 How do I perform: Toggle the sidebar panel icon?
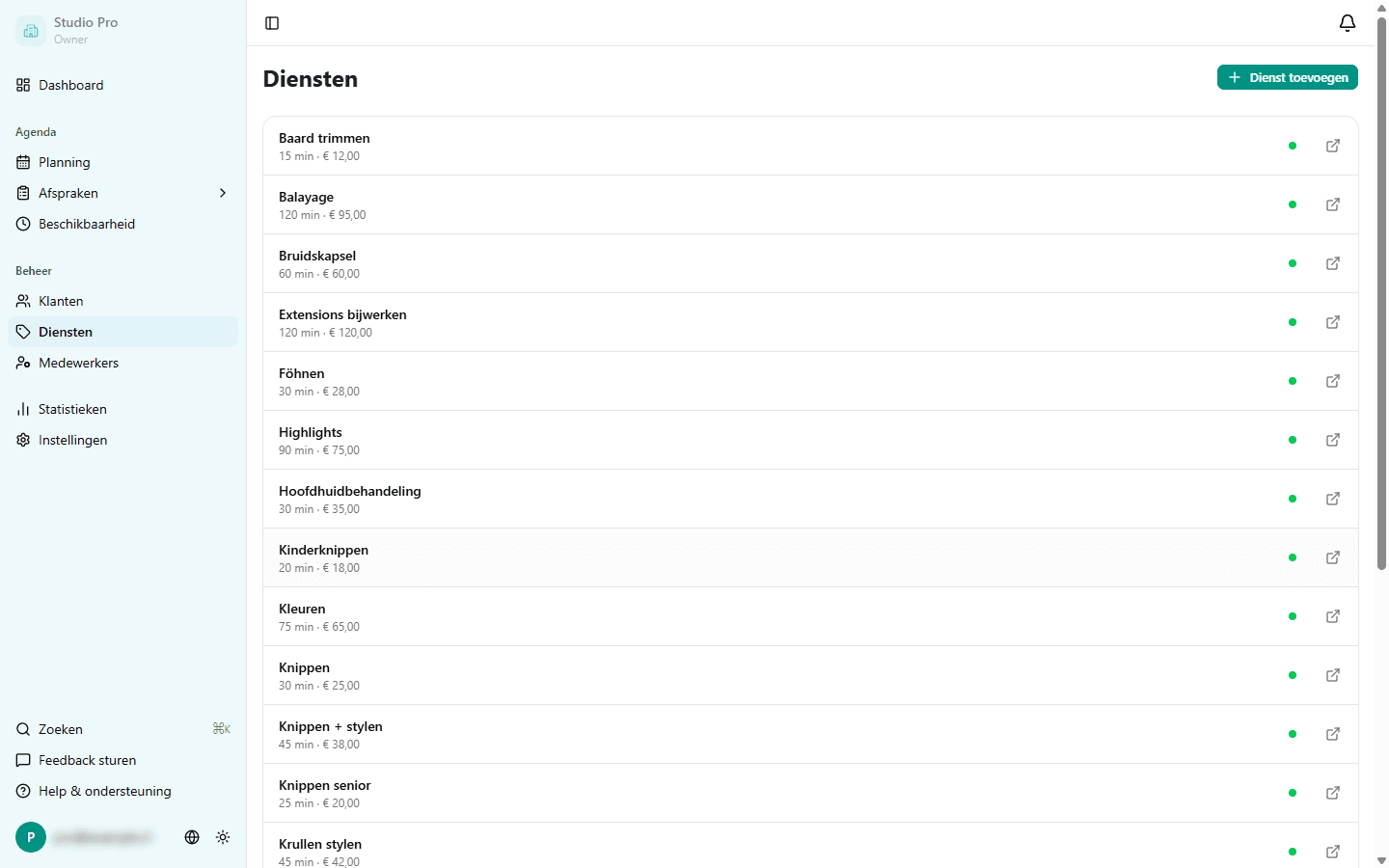[272, 23]
